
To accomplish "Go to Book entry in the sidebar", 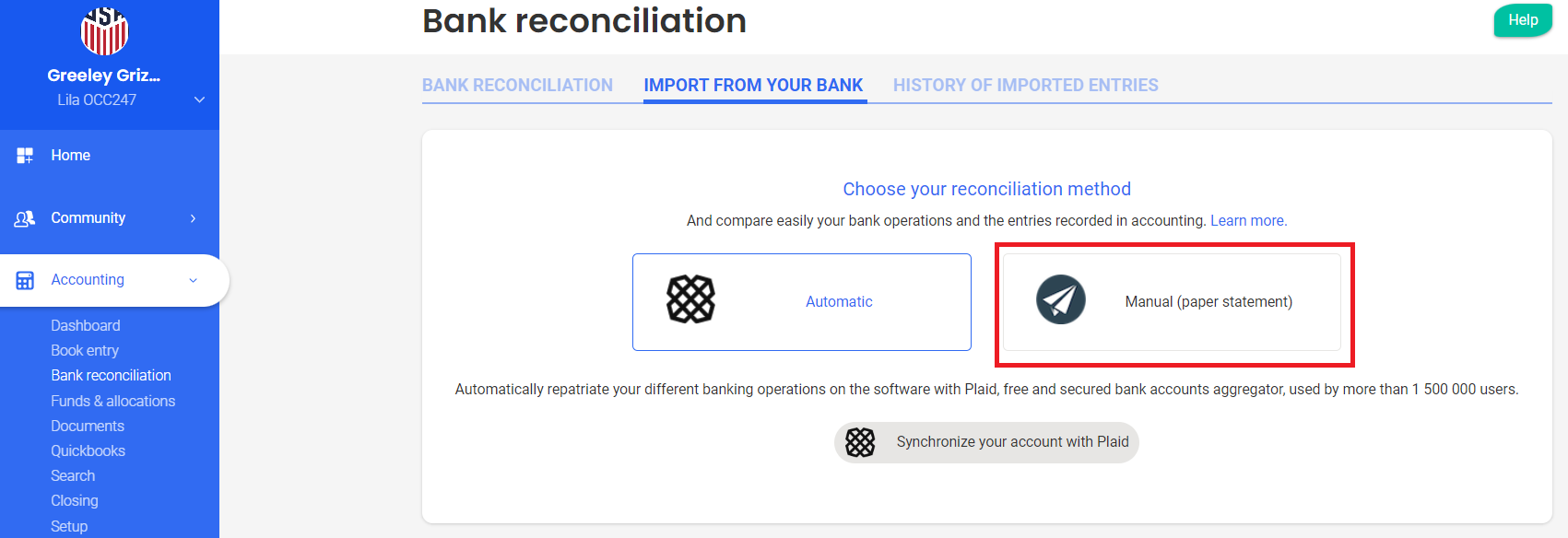I will click(x=85, y=350).
